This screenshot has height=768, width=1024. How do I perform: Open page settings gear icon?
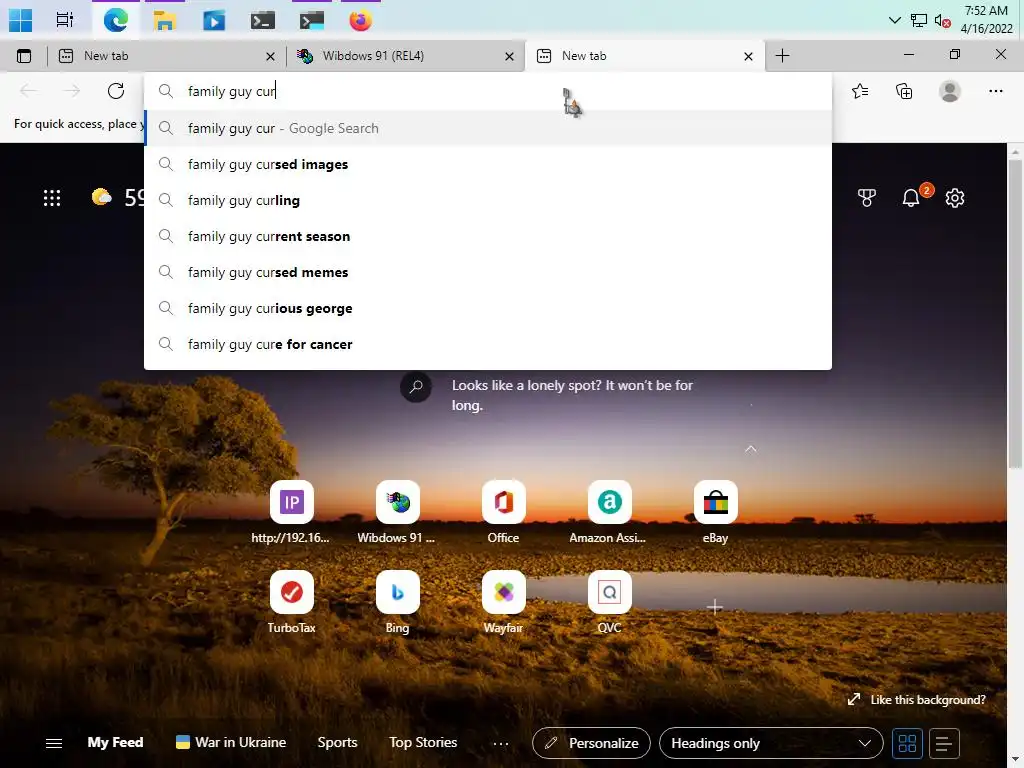tap(955, 198)
